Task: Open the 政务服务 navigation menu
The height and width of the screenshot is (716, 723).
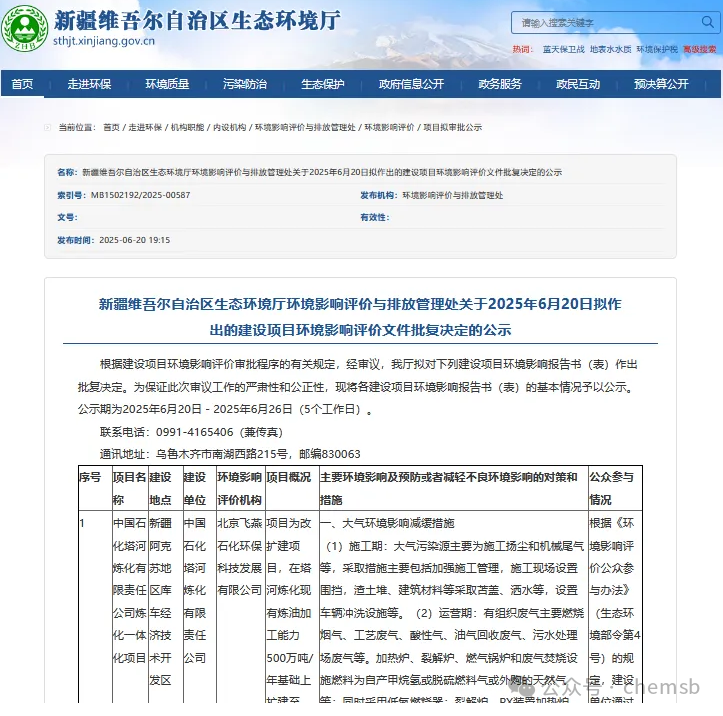Action: coord(500,84)
